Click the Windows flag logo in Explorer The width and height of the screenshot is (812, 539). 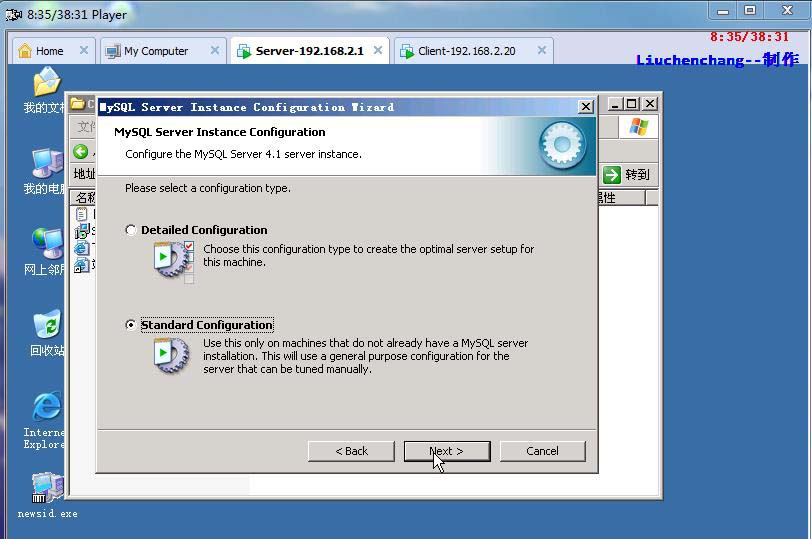(639, 127)
